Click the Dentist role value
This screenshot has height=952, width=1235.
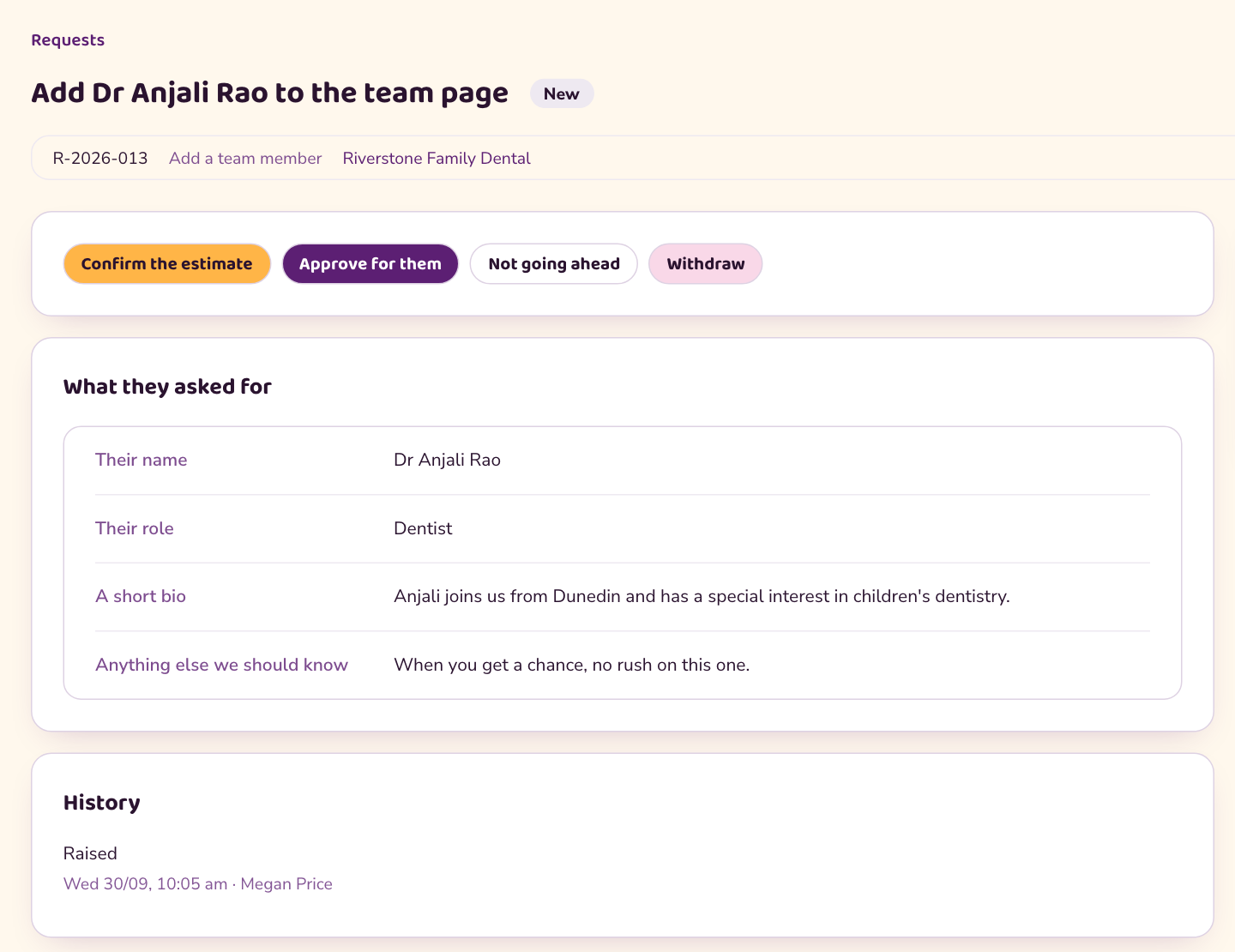(x=423, y=528)
